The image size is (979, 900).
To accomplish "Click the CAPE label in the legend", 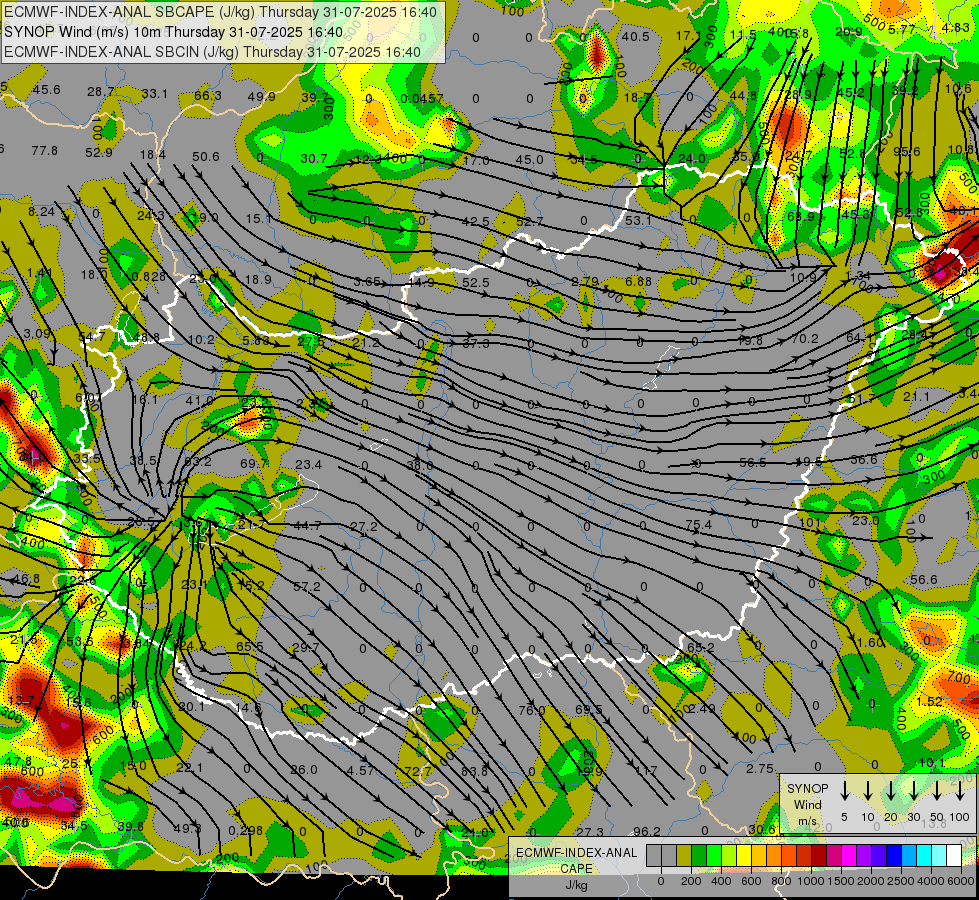I will click(576, 869).
